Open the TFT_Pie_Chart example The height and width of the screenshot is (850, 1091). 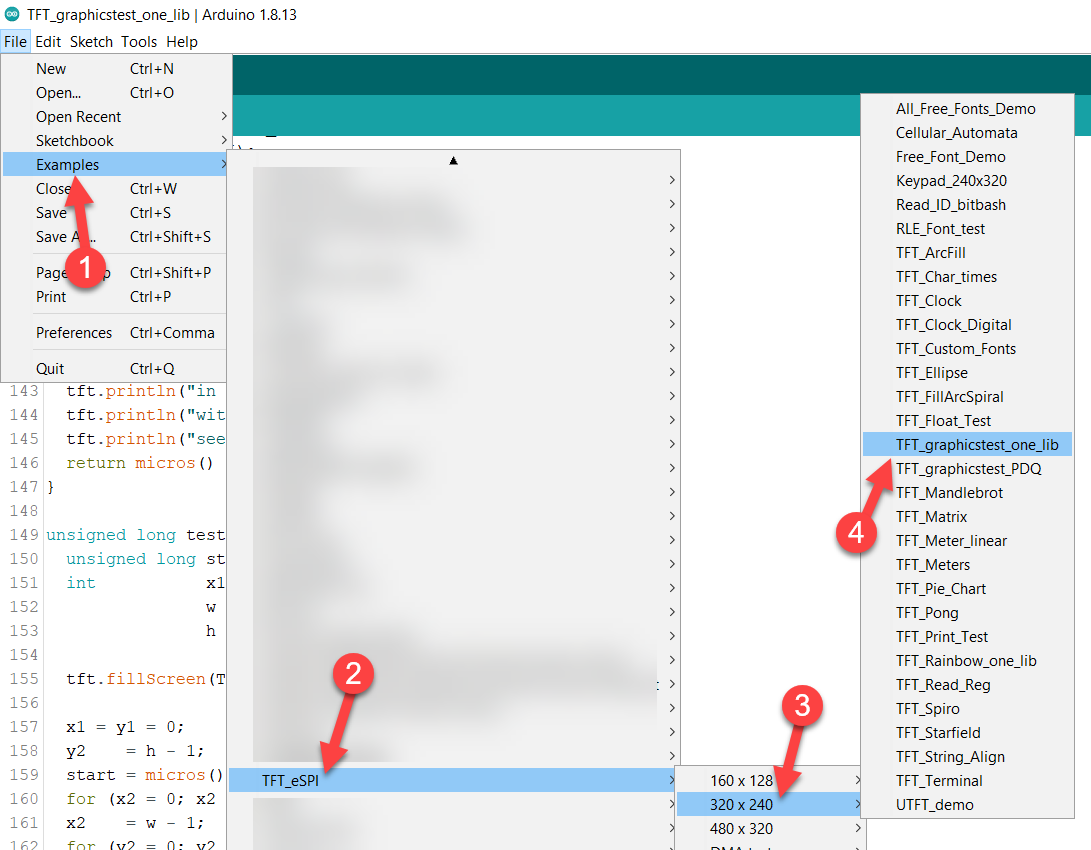click(x=967, y=589)
